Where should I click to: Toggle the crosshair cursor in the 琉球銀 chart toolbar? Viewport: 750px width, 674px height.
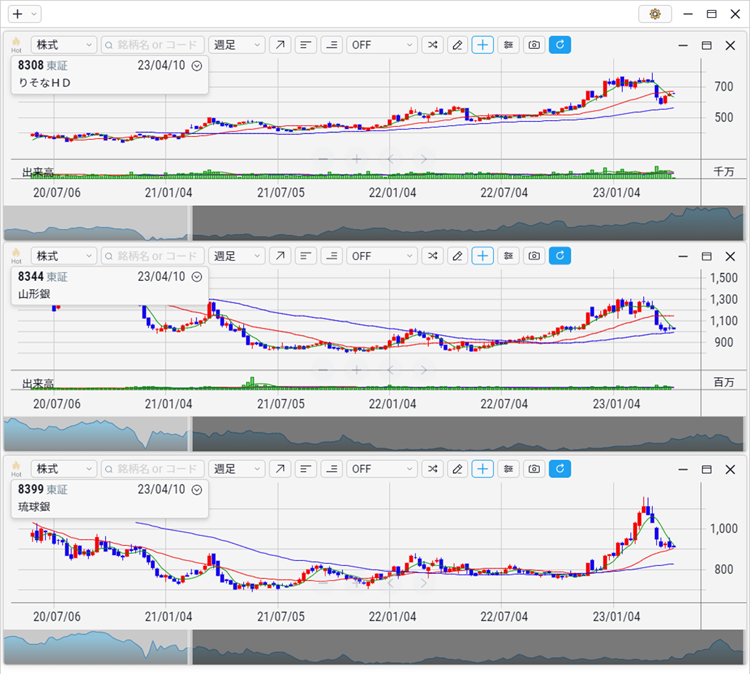(483, 469)
